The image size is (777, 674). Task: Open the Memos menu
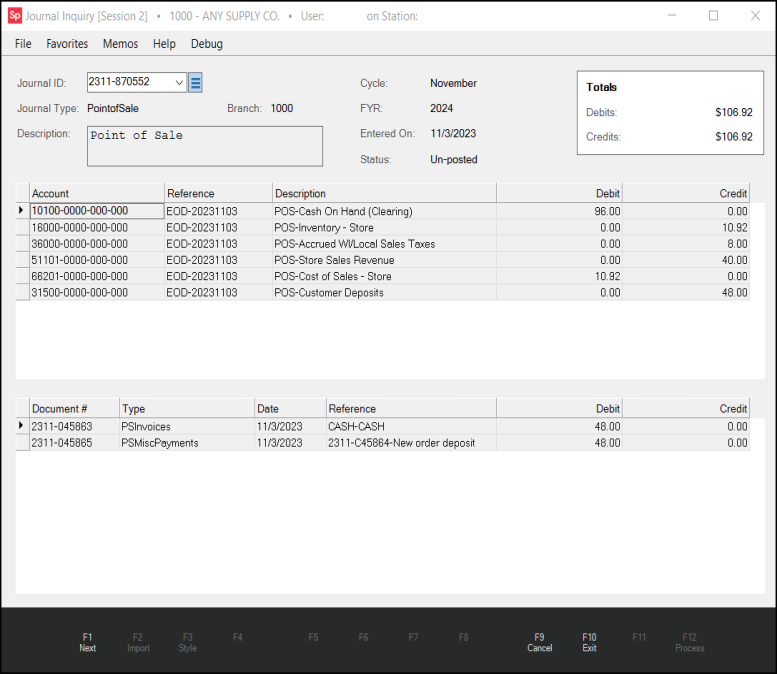pyautogui.click(x=120, y=44)
